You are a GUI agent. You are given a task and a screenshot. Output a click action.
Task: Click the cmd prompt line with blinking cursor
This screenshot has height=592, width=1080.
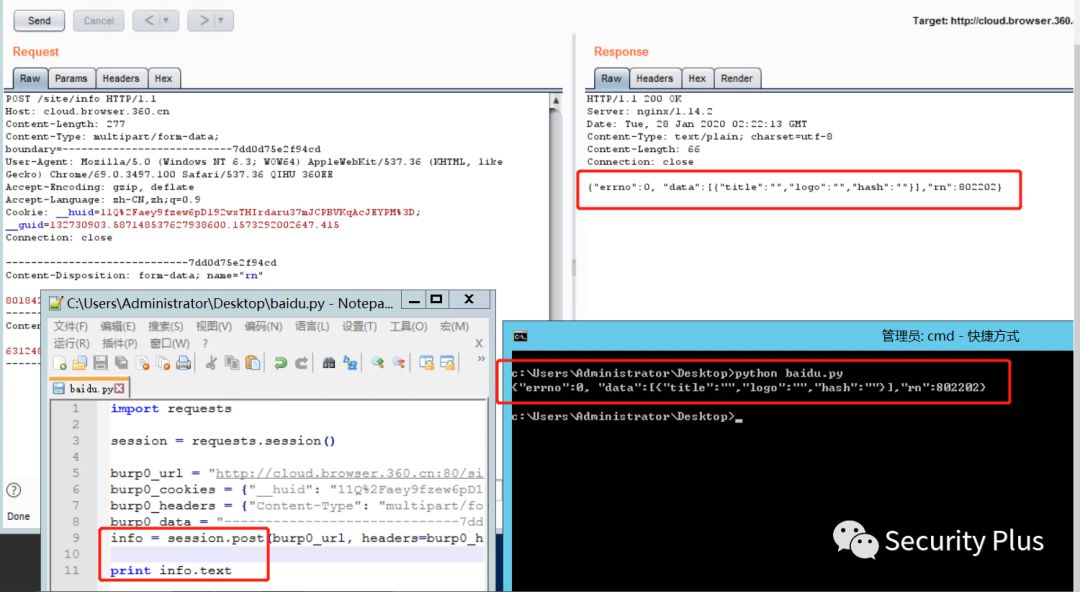click(627, 416)
